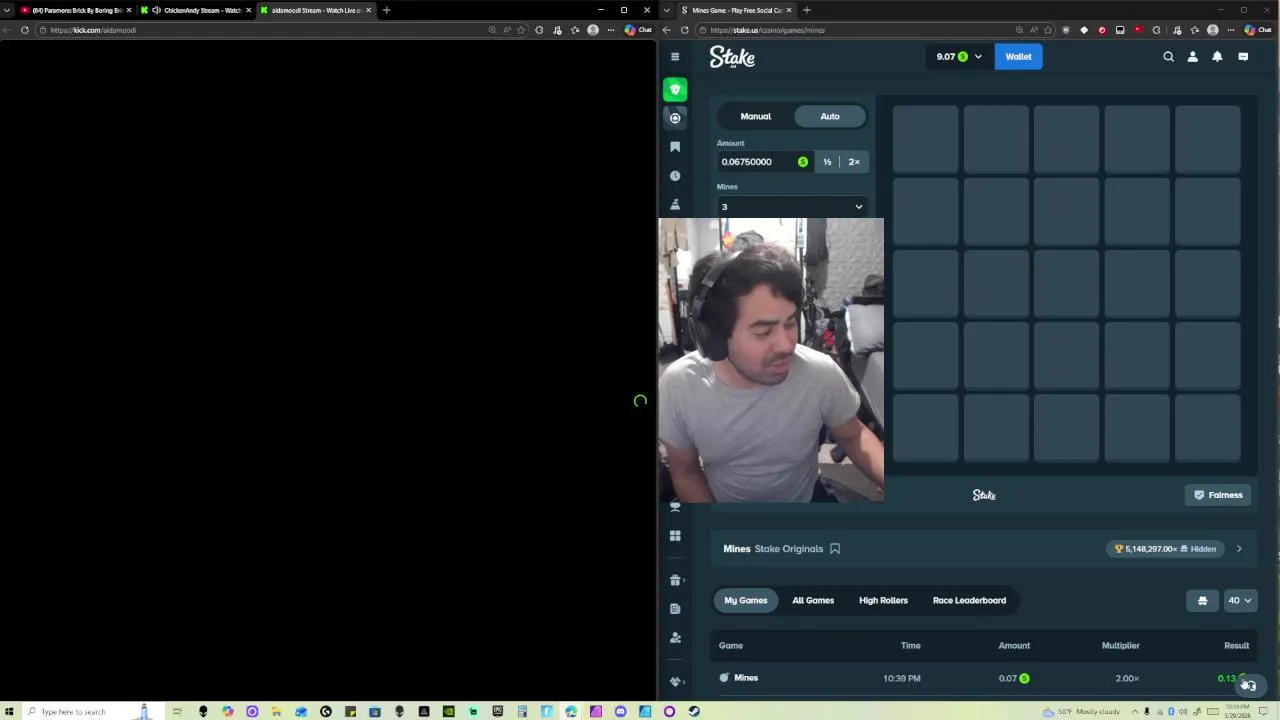Image resolution: width=1280 pixels, height=720 pixels.
Task: Open the bookmark favorites sidebar icon
Action: click(675, 147)
